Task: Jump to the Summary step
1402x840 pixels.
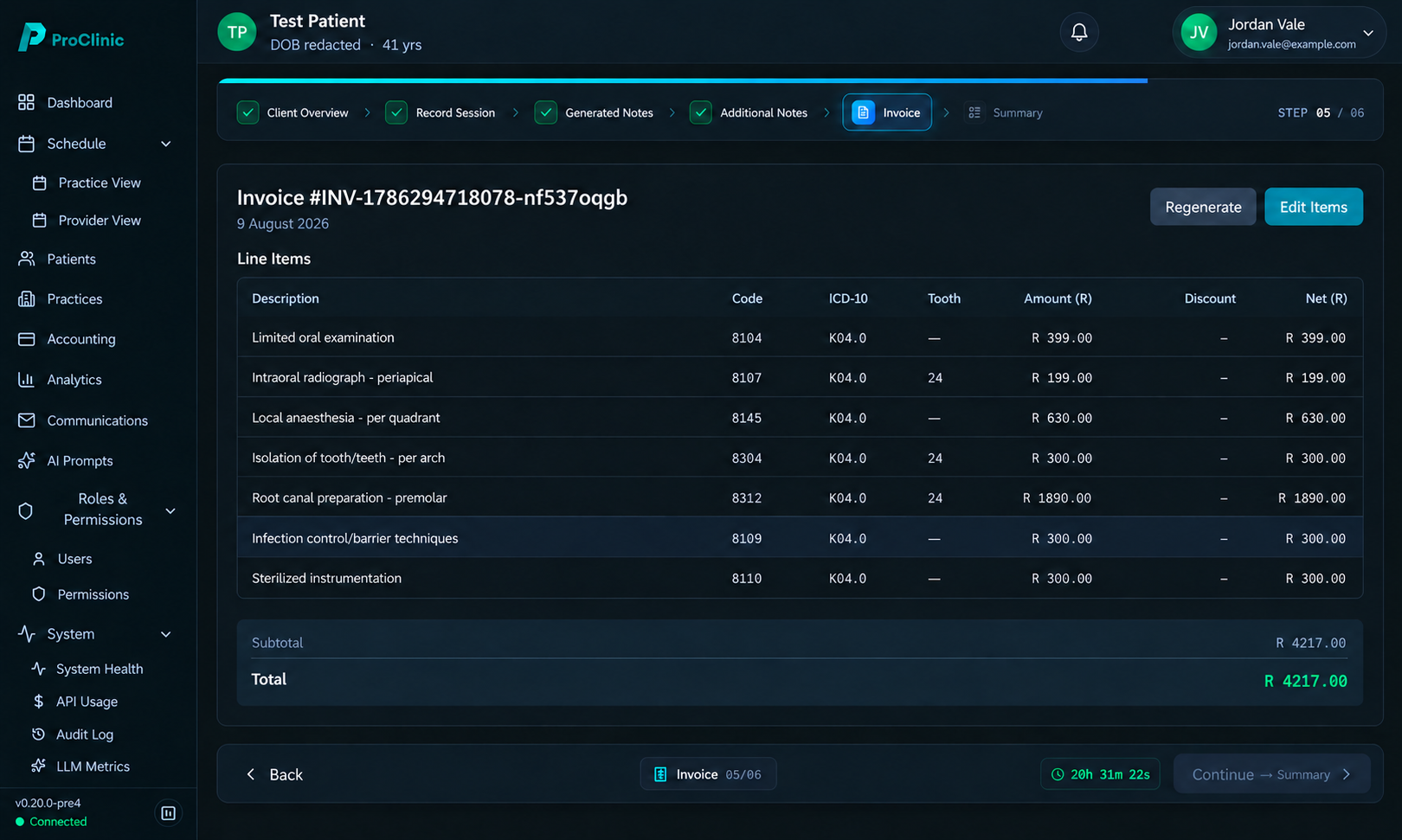Action: coord(1004,112)
